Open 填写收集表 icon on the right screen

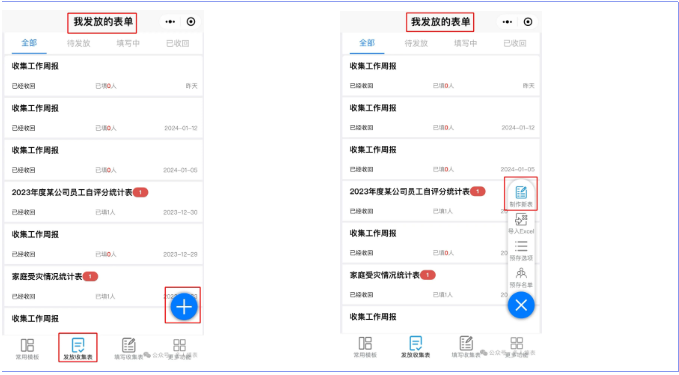466,343
